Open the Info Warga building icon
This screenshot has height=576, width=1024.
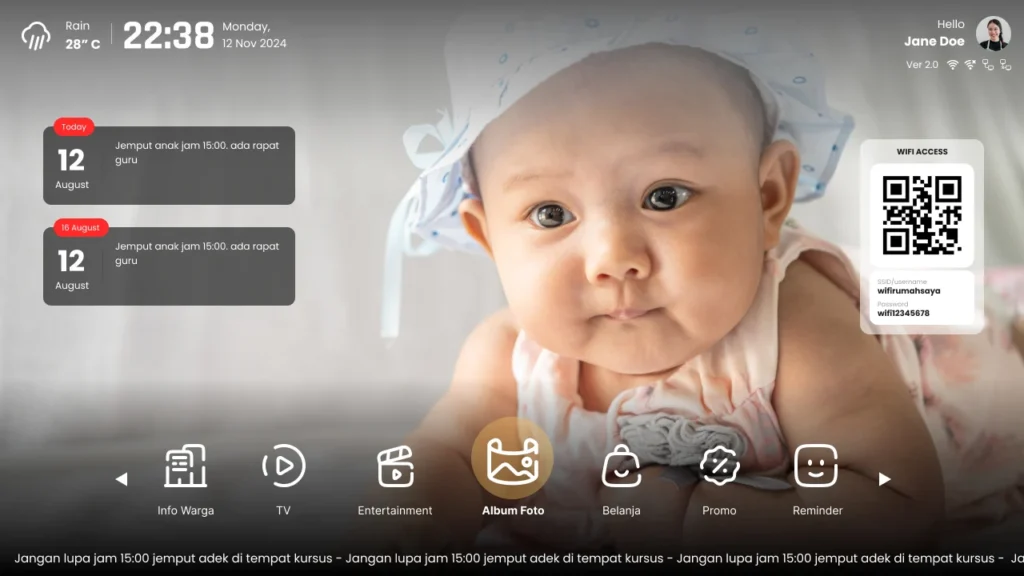(185, 466)
